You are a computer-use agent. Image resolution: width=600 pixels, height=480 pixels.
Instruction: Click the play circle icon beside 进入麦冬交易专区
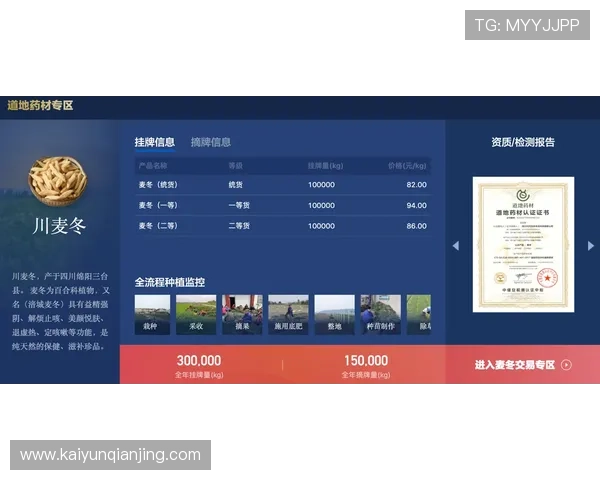(x=566, y=365)
